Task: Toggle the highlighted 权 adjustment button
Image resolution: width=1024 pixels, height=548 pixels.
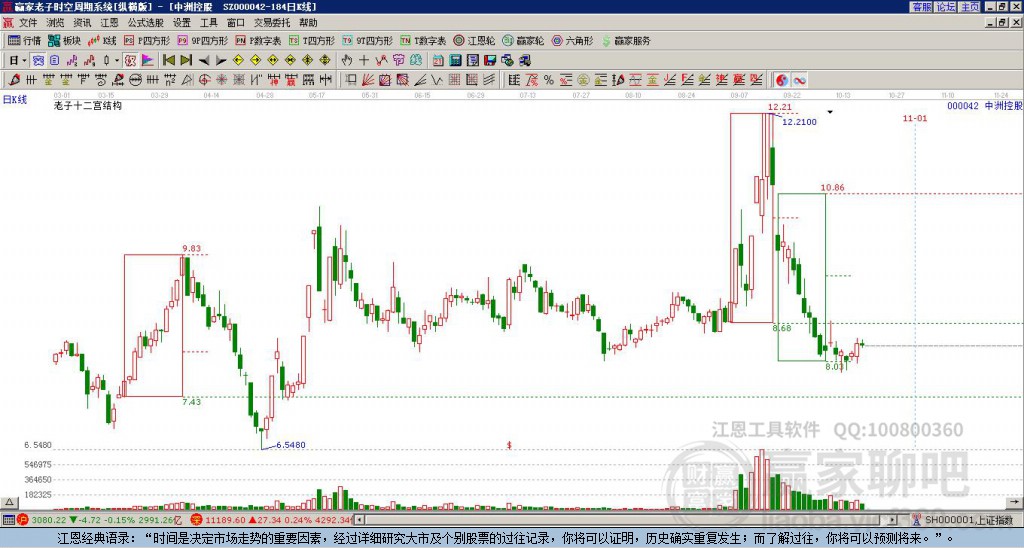Action: pos(130,60)
